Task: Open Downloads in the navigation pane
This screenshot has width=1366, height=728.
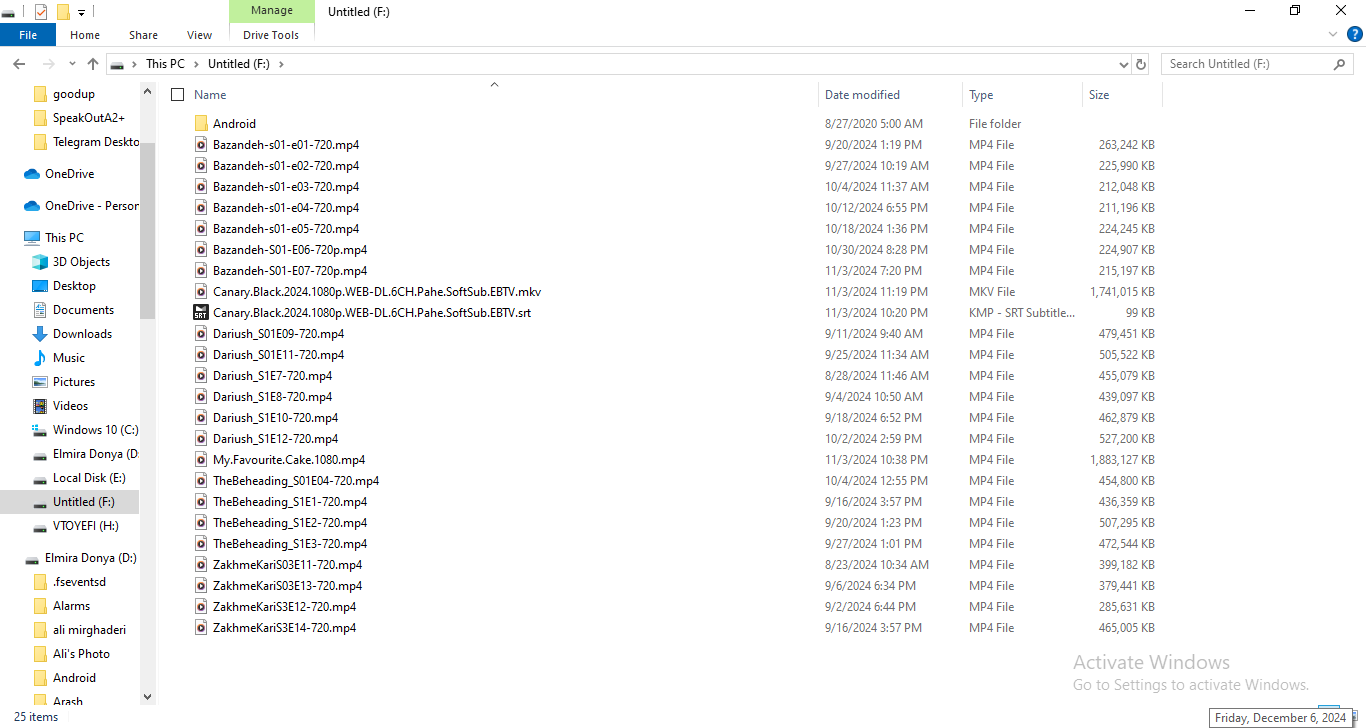Action: (82, 334)
